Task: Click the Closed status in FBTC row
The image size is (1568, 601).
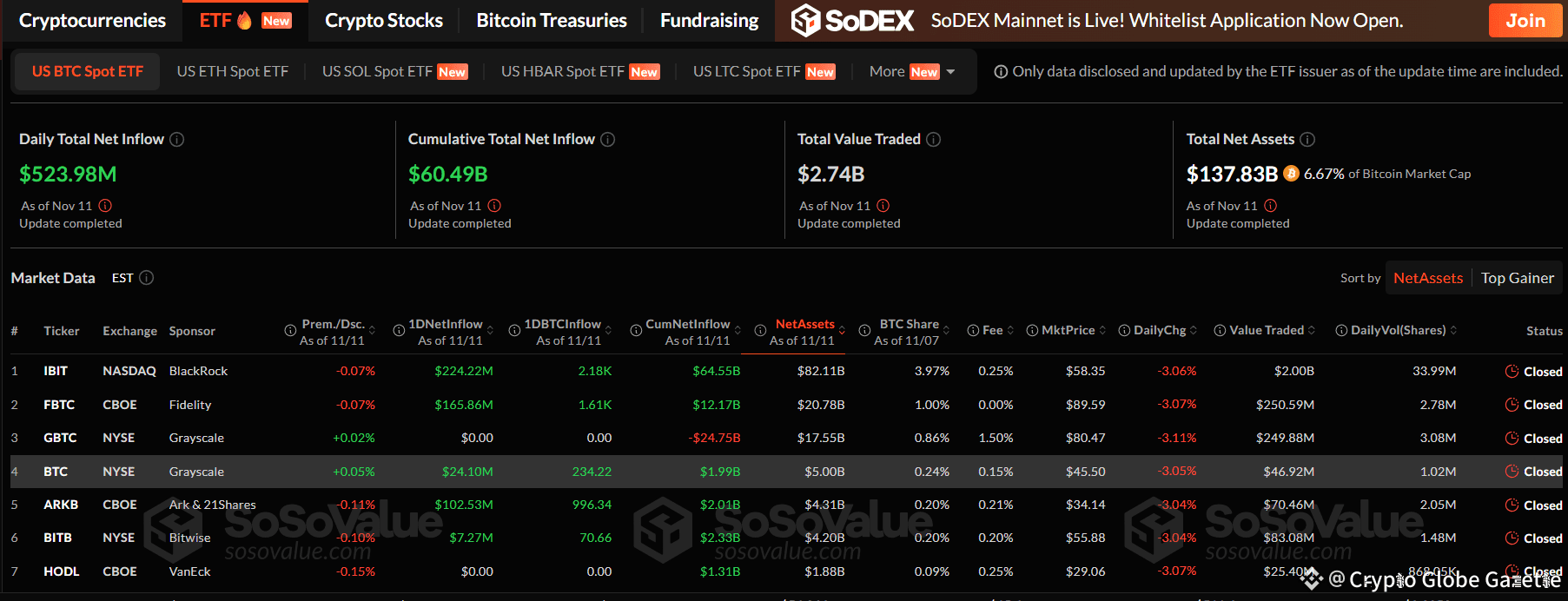Action: (x=1543, y=406)
